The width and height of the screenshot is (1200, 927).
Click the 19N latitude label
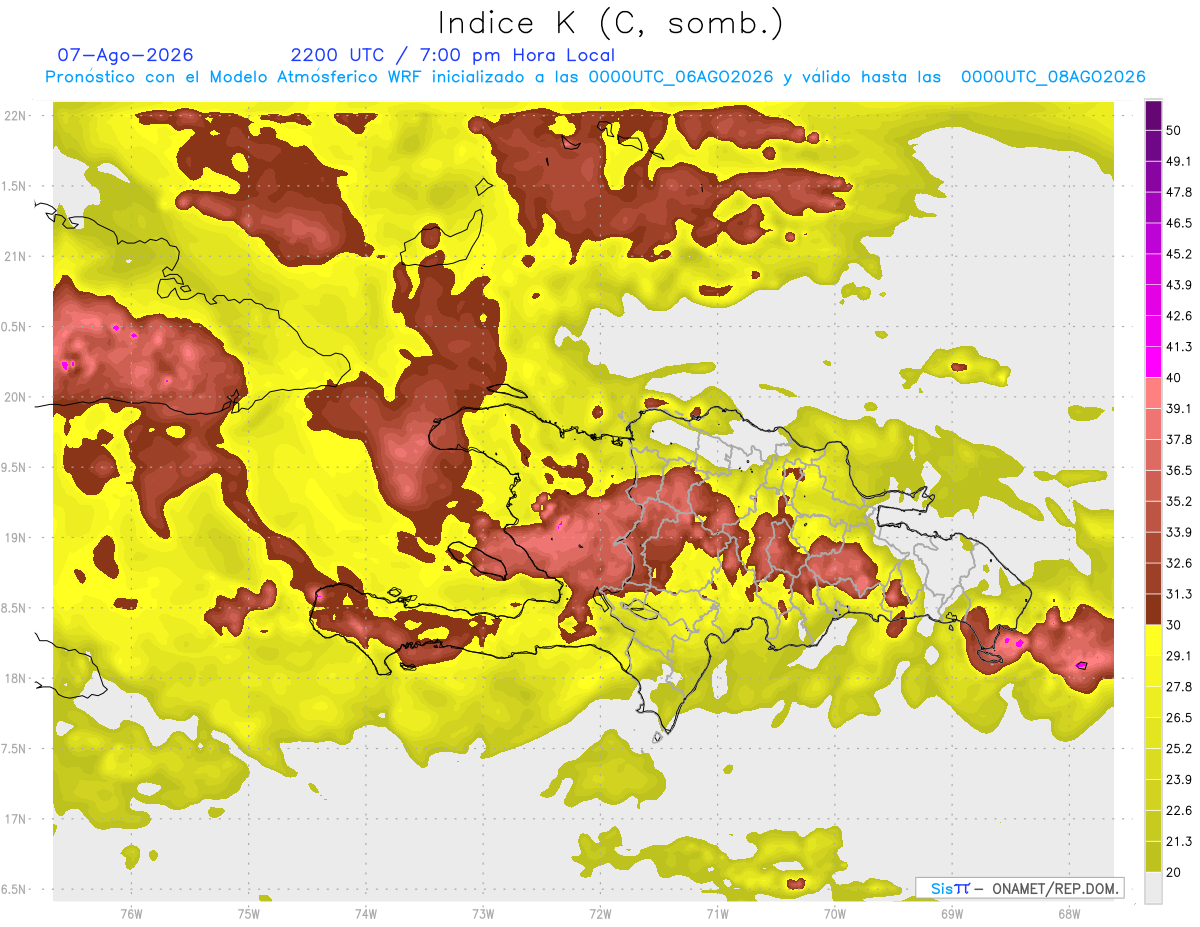point(17,538)
